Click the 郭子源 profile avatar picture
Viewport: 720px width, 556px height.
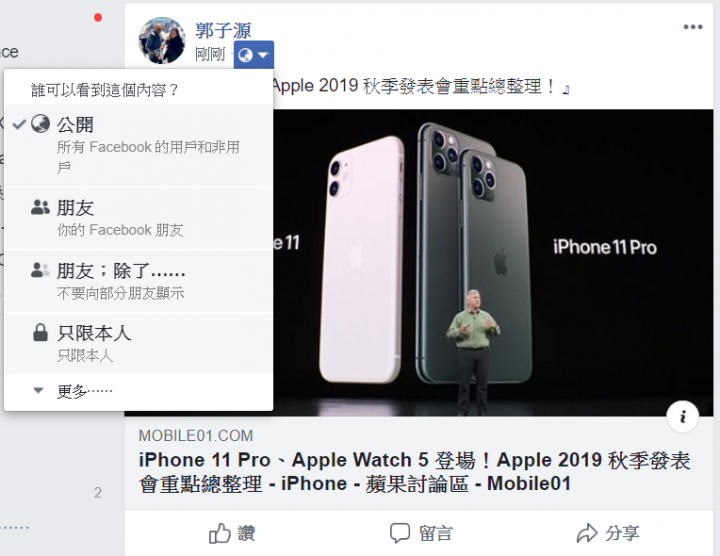tap(162, 40)
